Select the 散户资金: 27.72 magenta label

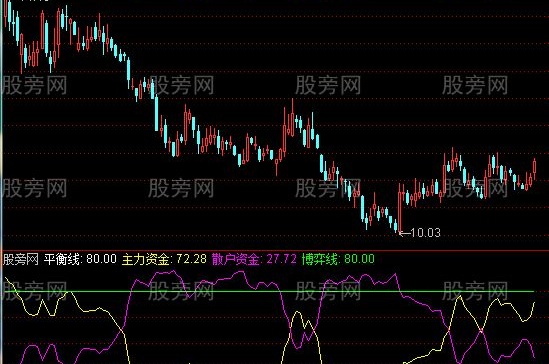click(254, 259)
